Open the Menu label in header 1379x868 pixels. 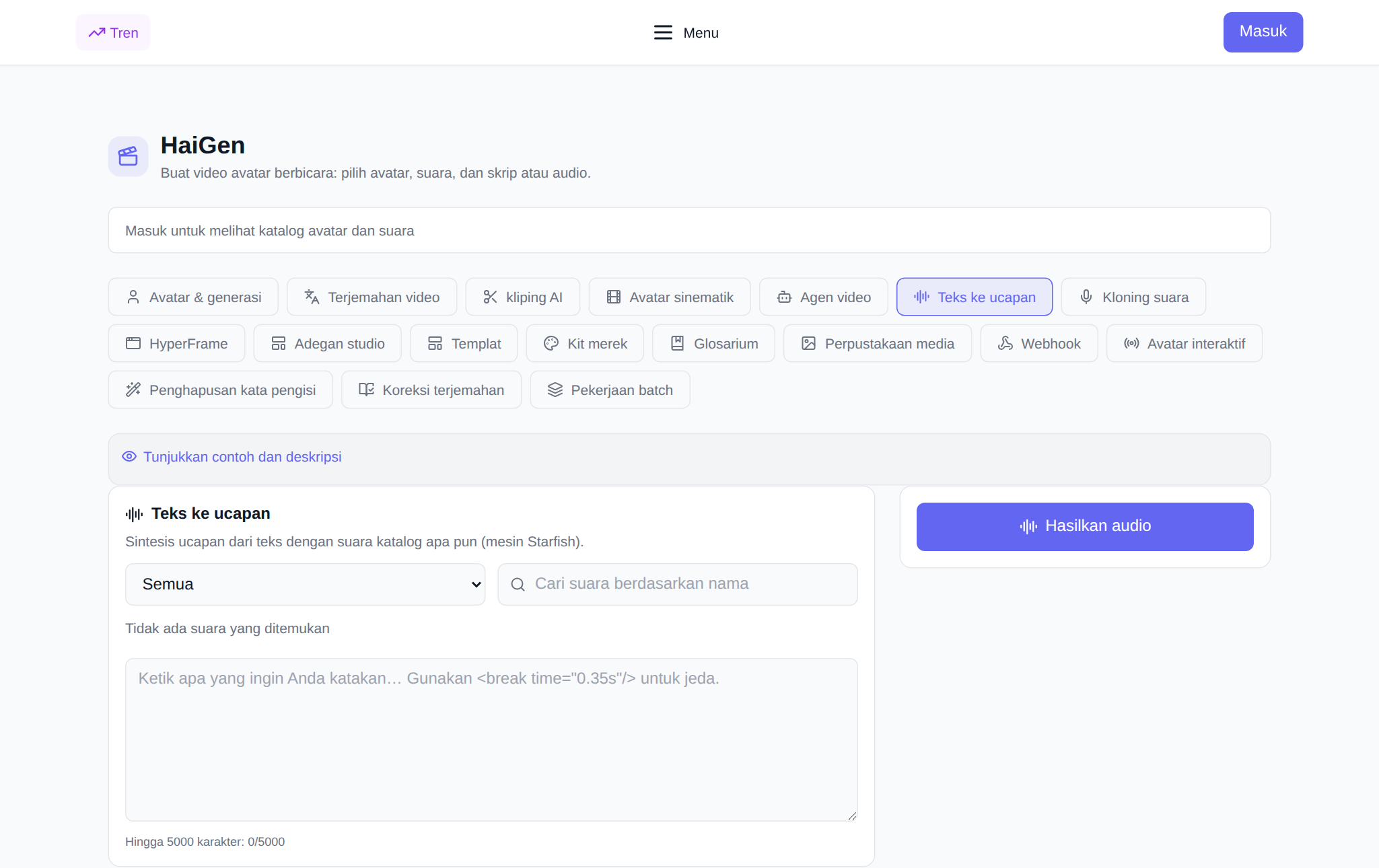point(701,32)
